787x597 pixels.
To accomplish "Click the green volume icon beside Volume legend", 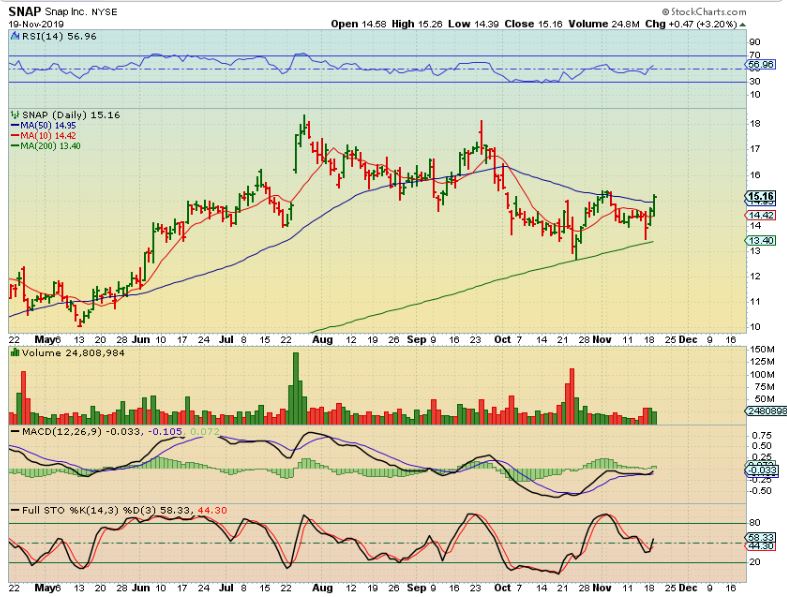I will (x=15, y=352).
